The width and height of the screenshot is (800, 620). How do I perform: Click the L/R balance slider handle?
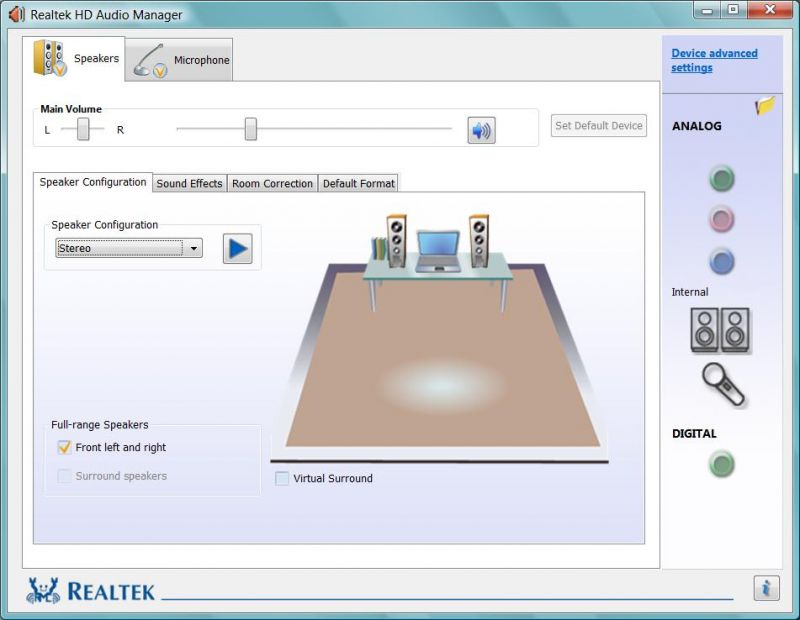point(83,129)
